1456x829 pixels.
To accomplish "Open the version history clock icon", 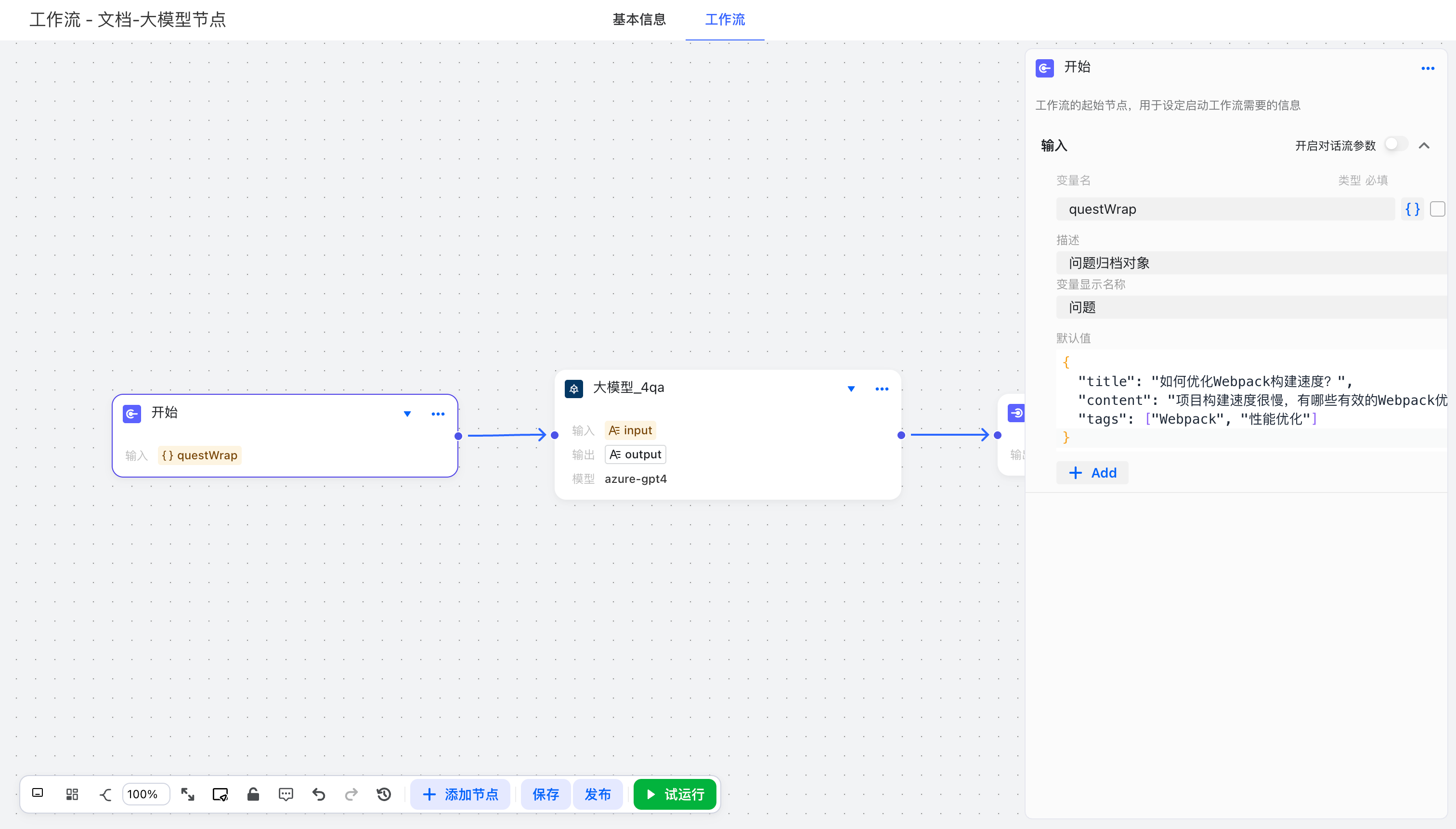I will (384, 794).
